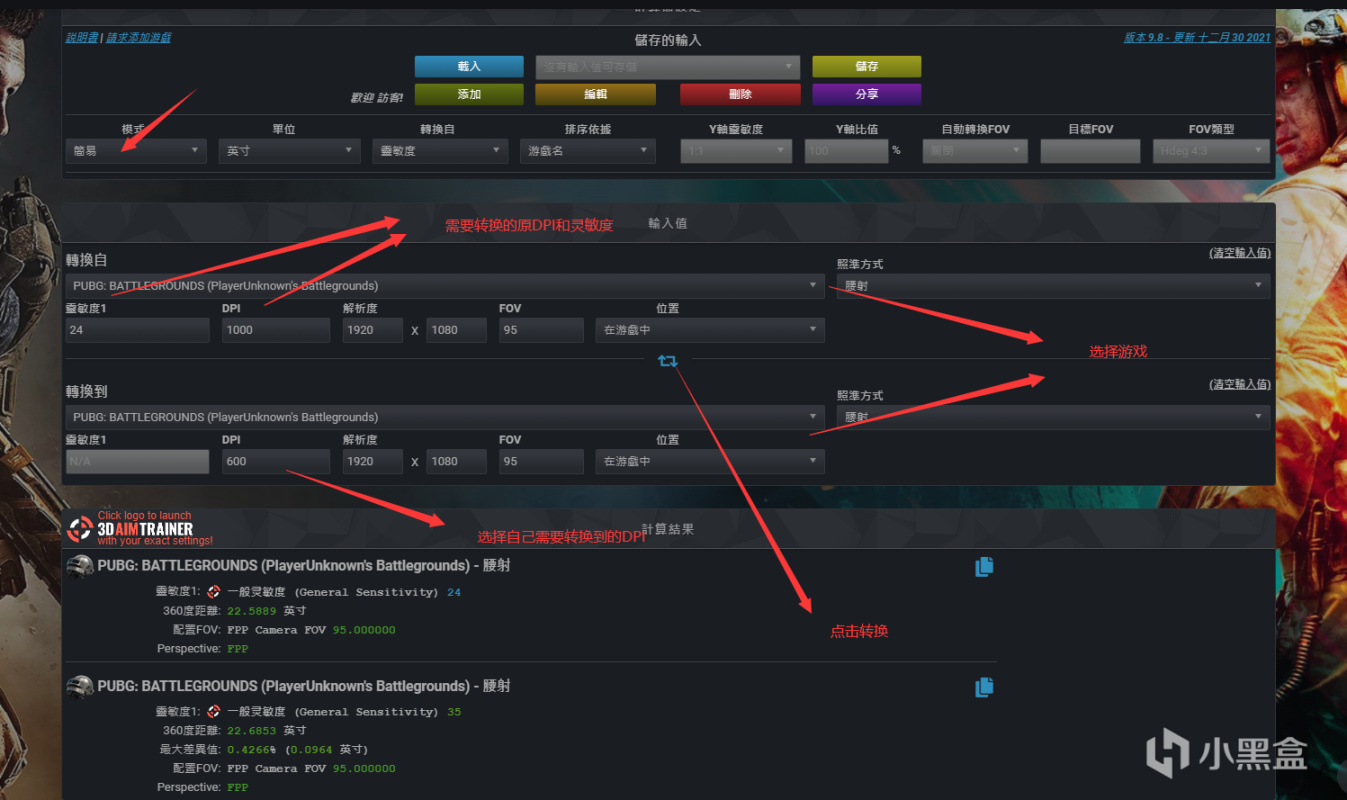Open the Y軸靈敏度 dropdown showing 1:1
The image size is (1347, 800).
click(736, 151)
